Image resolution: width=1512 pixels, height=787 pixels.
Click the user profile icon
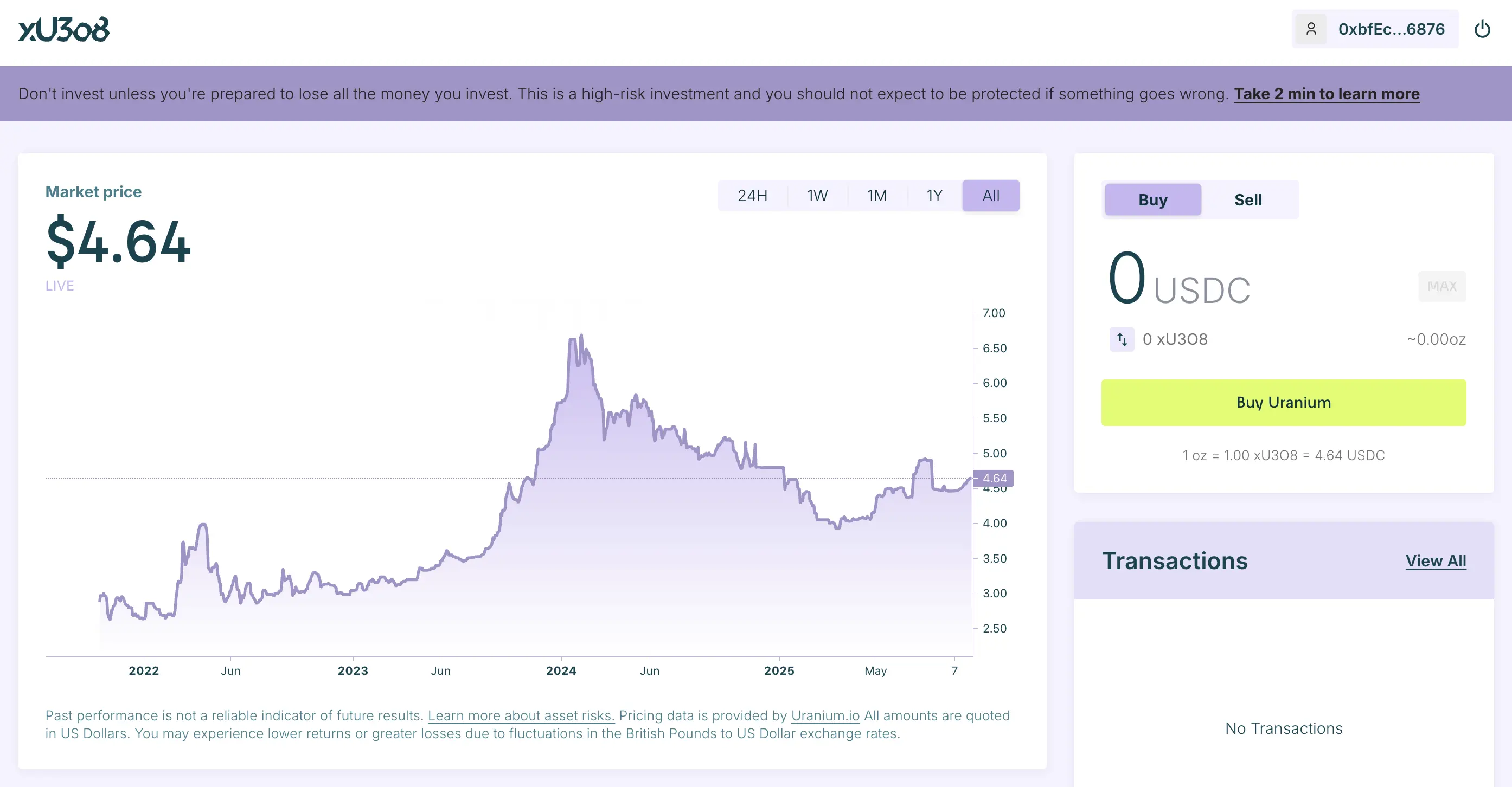tap(1311, 29)
